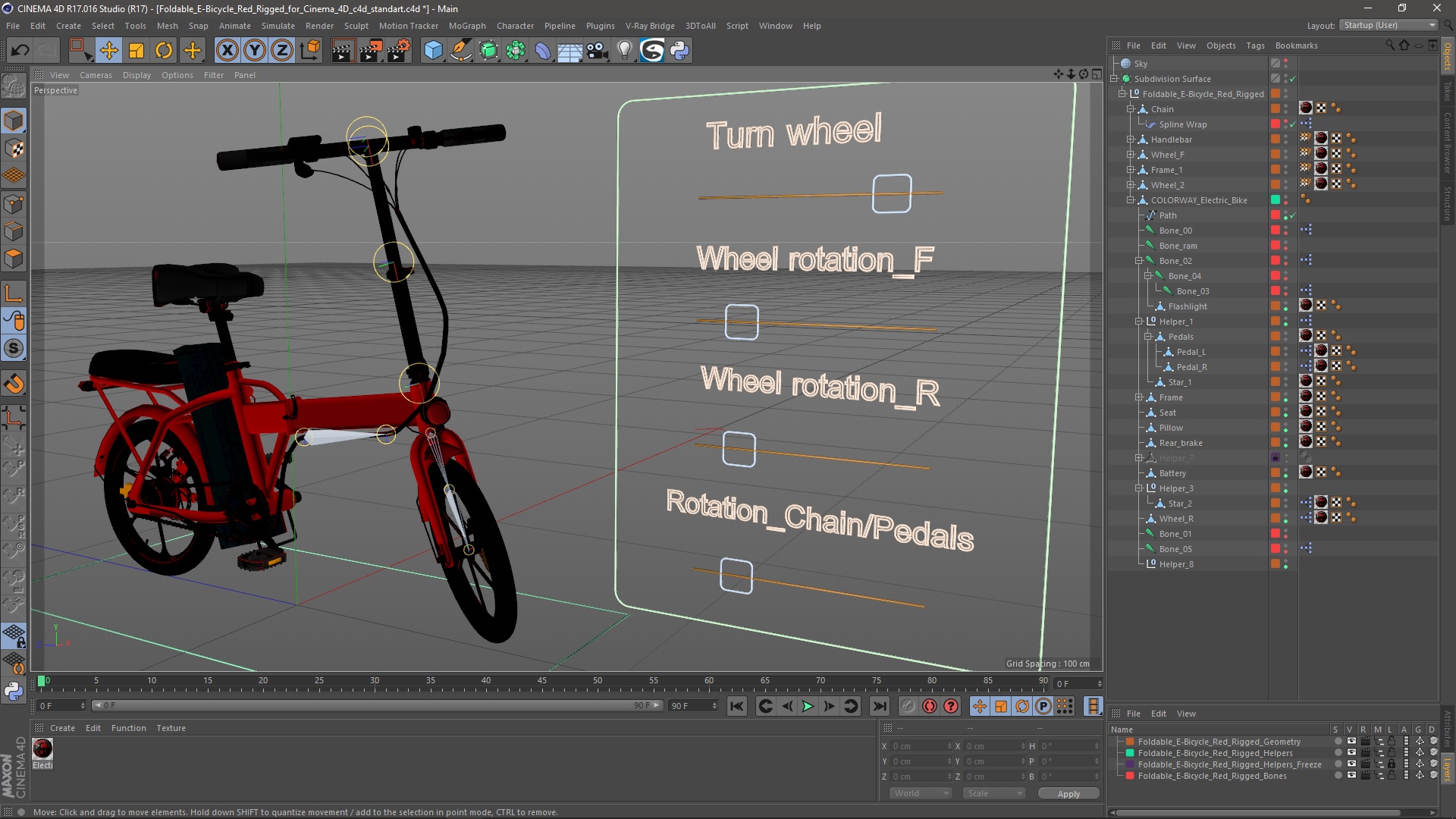Toggle Autokeying button

(930, 706)
